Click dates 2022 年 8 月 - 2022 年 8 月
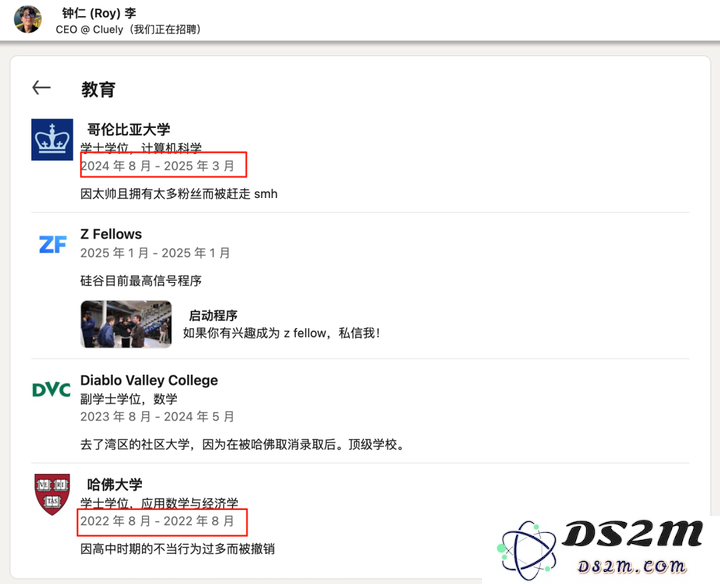Image resolution: width=720 pixels, height=584 pixels. click(158, 521)
